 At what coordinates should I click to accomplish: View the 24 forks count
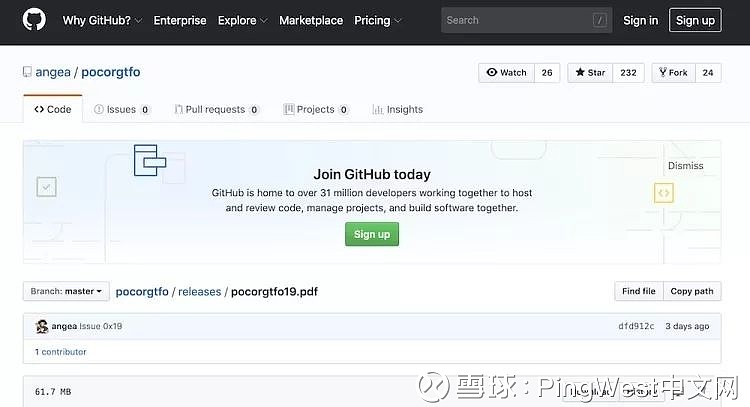point(708,73)
